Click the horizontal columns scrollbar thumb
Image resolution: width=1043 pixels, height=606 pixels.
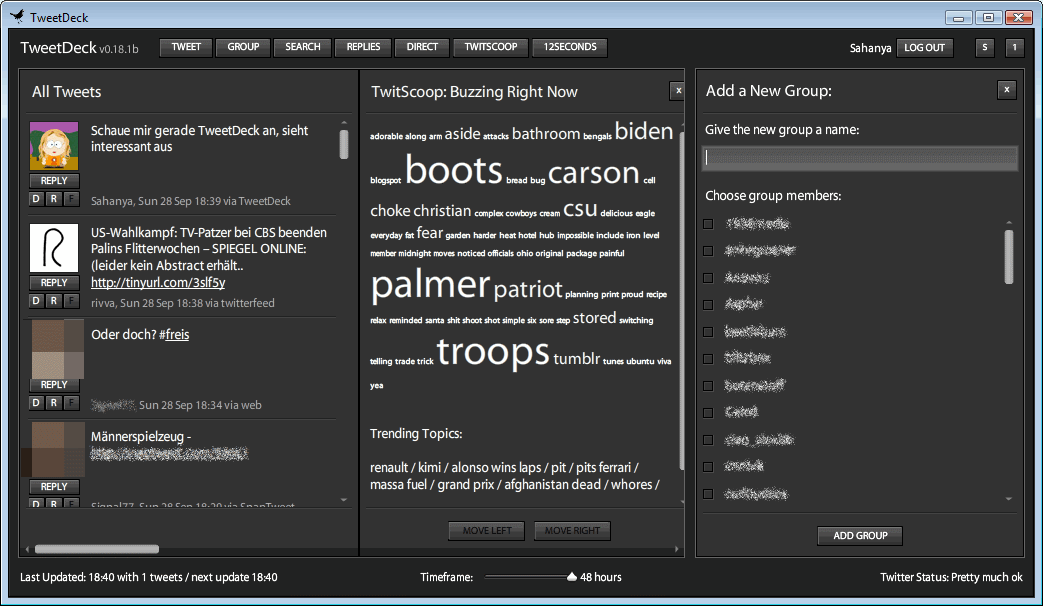tap(97, 549)
